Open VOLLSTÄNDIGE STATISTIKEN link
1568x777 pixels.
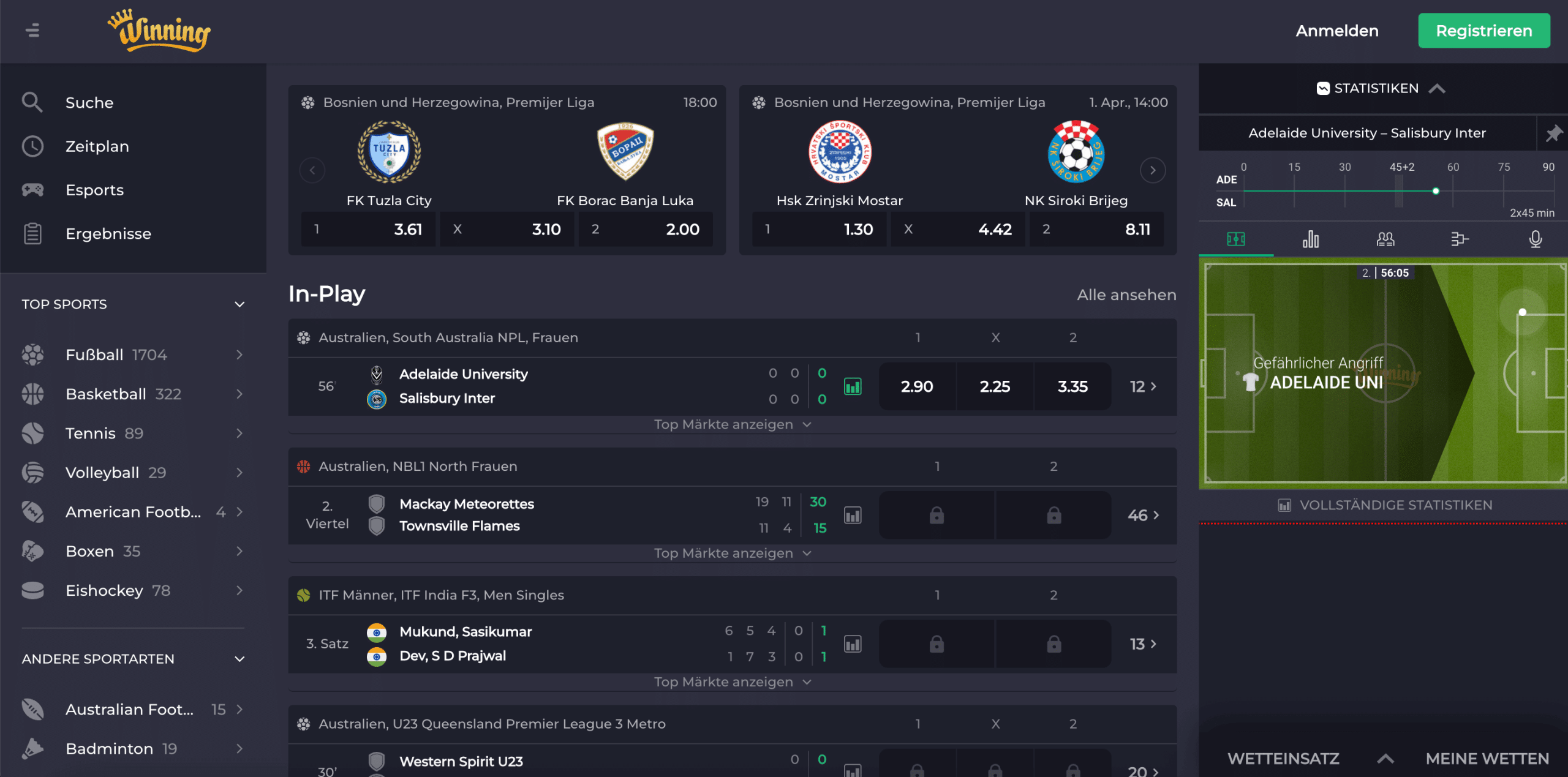tap(1385, 505)
